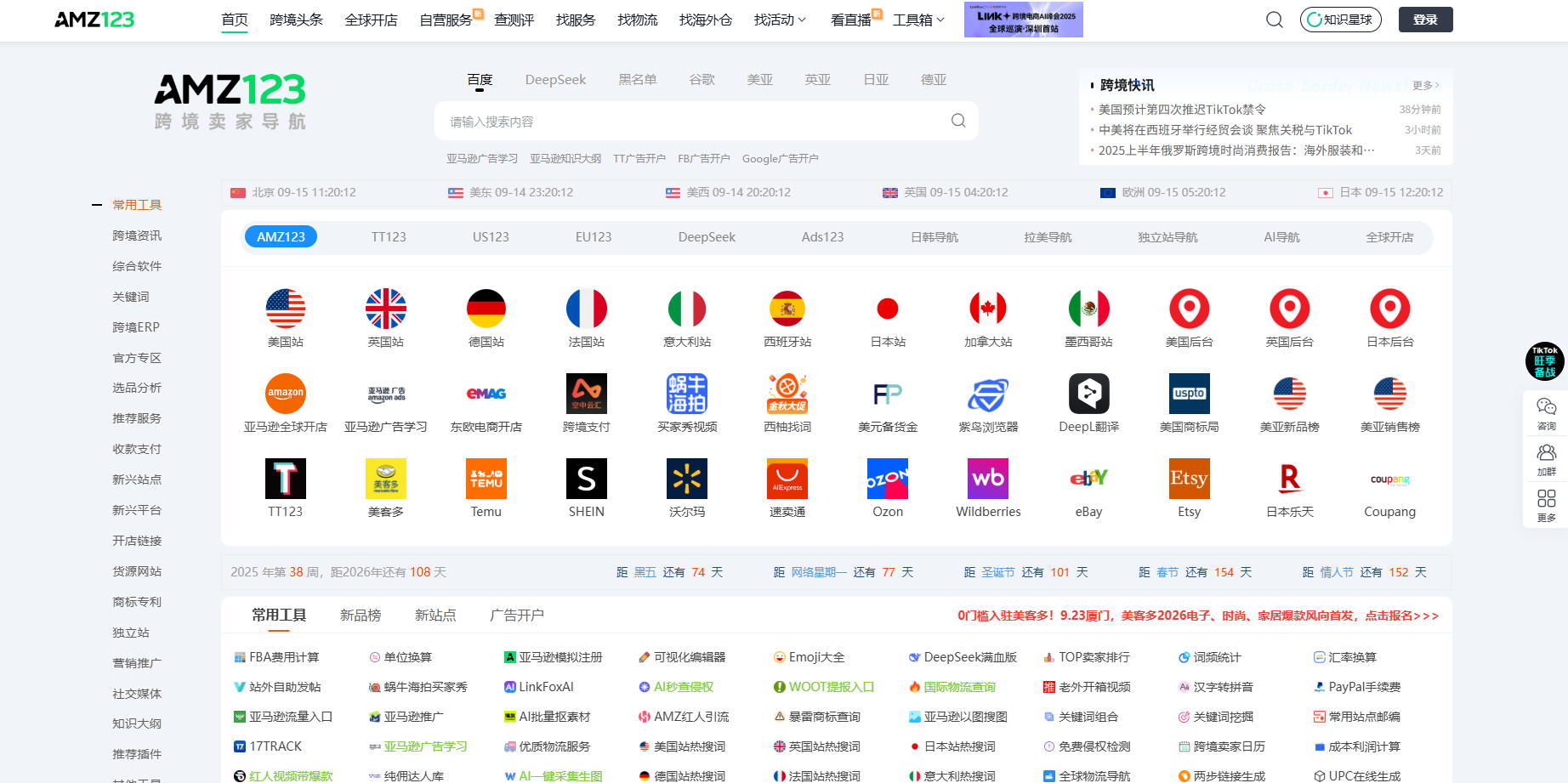Screen dimensions: 1568x783
Task: Open the 紫鸟浏览器 icon
Action: tap(988, 394)
